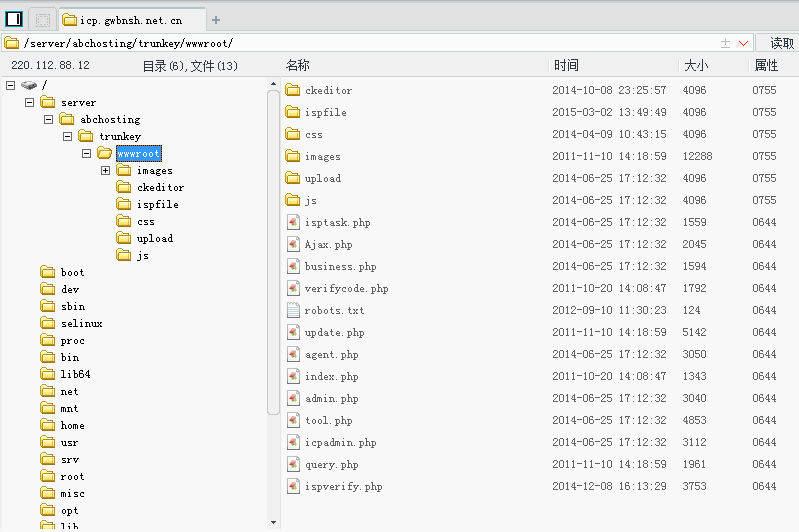Click the Ajax.php file icon
The width and height of the screenshot is (799, 532).
coord(293,244)
